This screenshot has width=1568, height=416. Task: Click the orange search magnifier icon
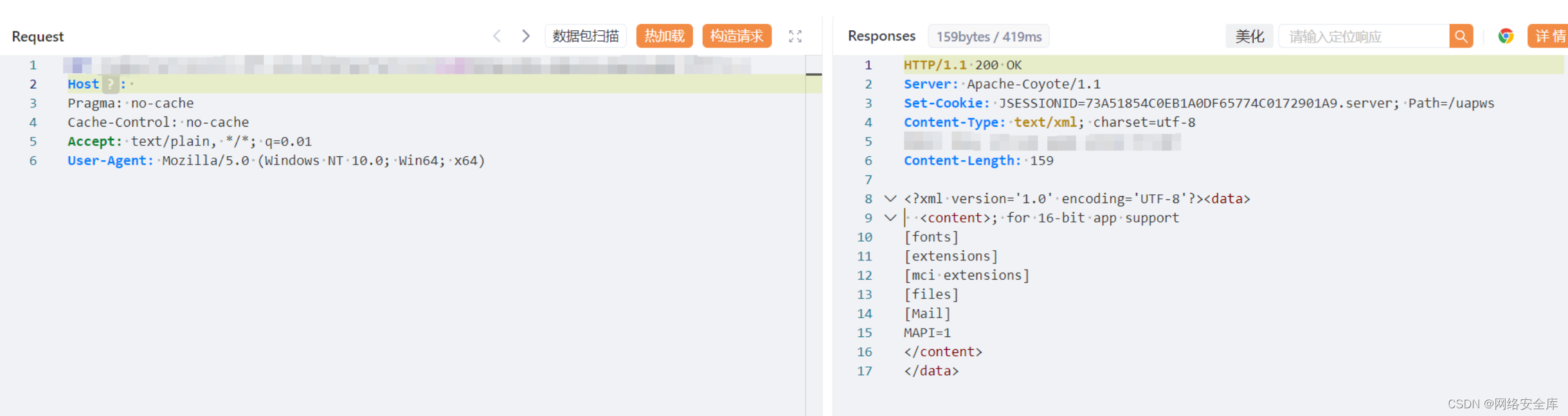1461,37
